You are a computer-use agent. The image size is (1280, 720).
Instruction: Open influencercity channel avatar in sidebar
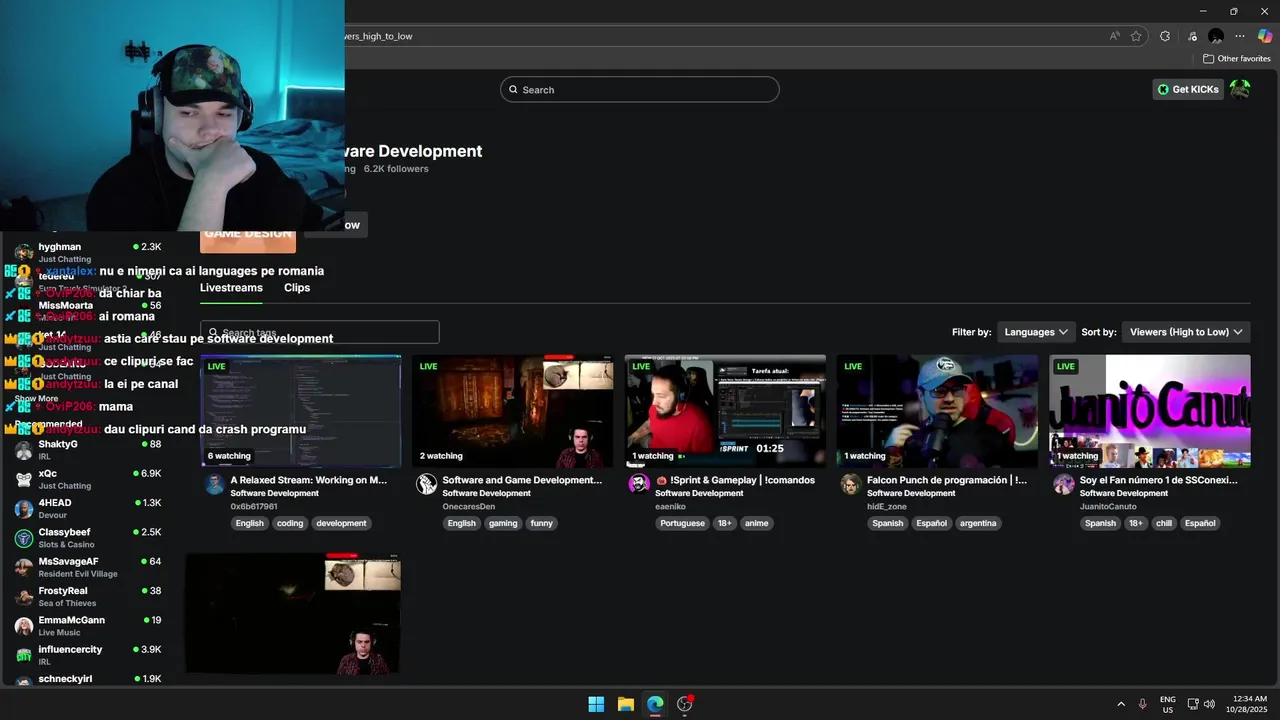point(24,655)
